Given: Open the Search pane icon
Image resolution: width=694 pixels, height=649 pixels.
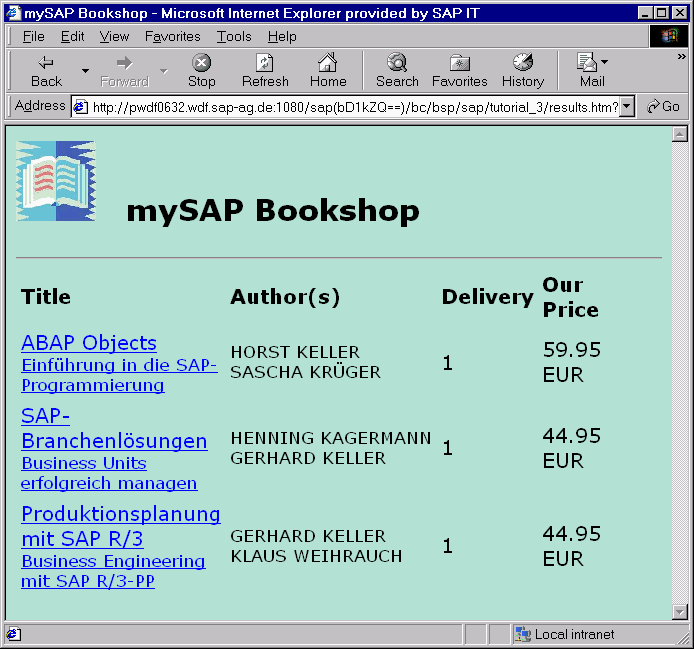Looking at the screenshot, I should pyautogui.click(x=397, y=63).
